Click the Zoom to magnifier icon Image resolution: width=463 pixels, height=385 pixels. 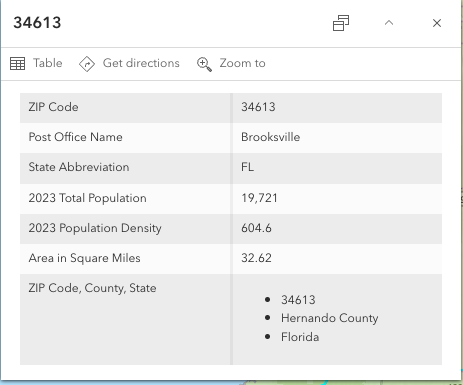coord(204,64)
